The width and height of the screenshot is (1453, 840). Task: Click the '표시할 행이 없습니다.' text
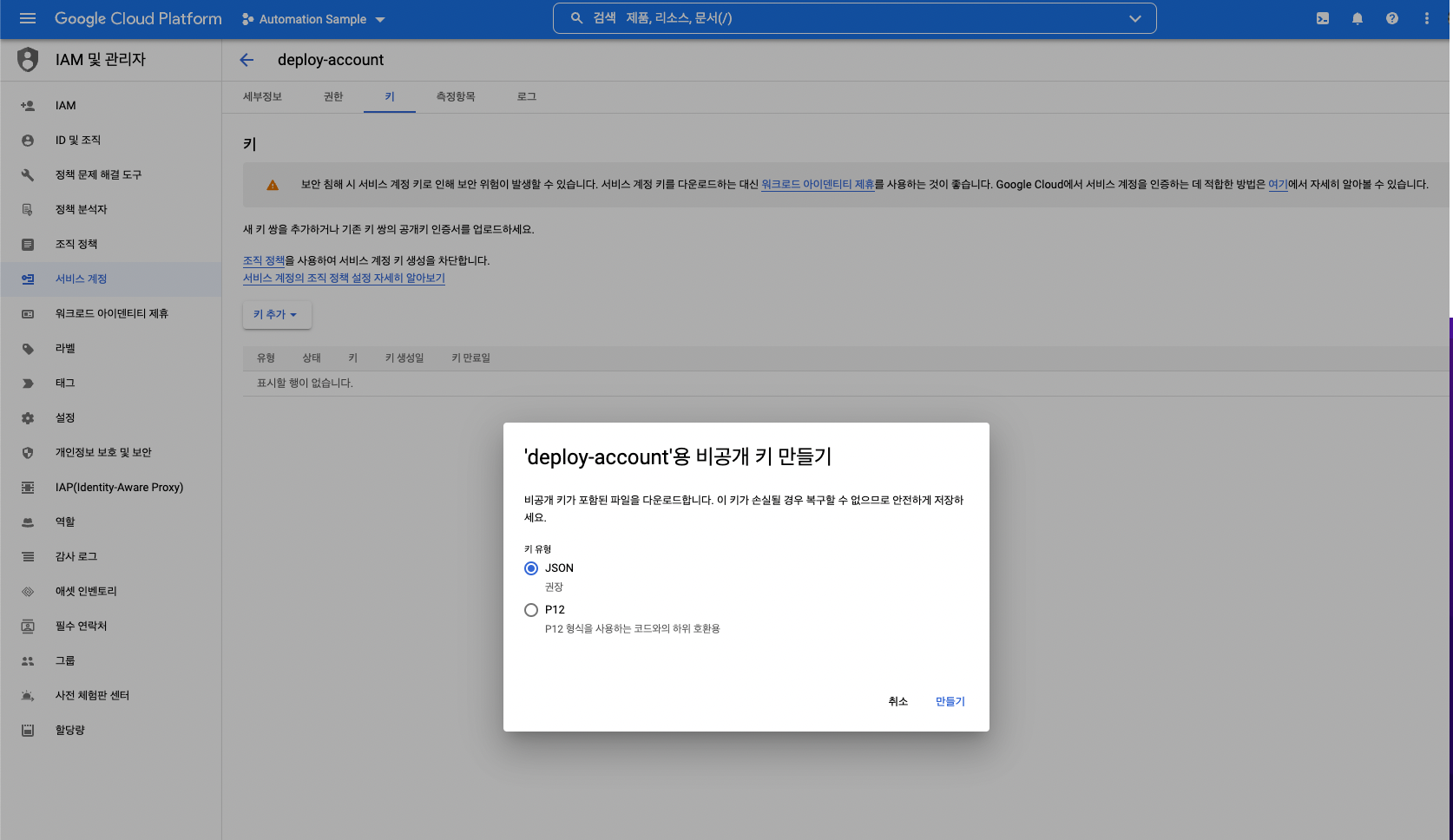305,383
